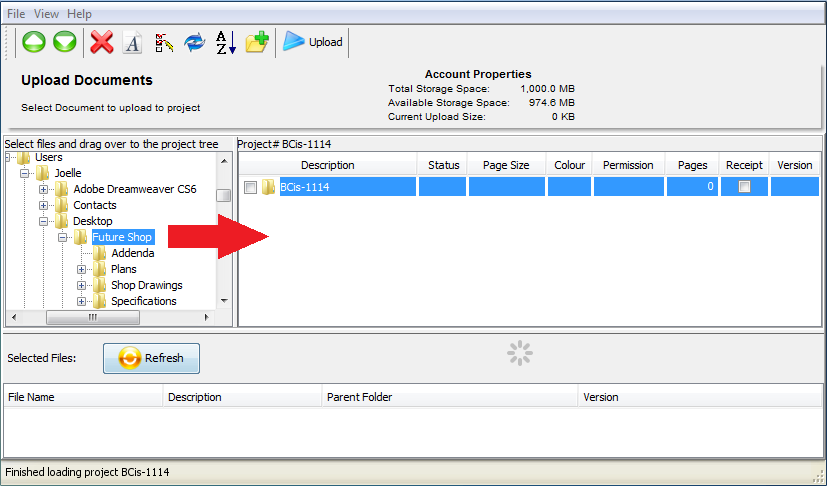Expand the Plans folder node
Viewport: 827px width, 486px height.
click(x=82, y=269)
